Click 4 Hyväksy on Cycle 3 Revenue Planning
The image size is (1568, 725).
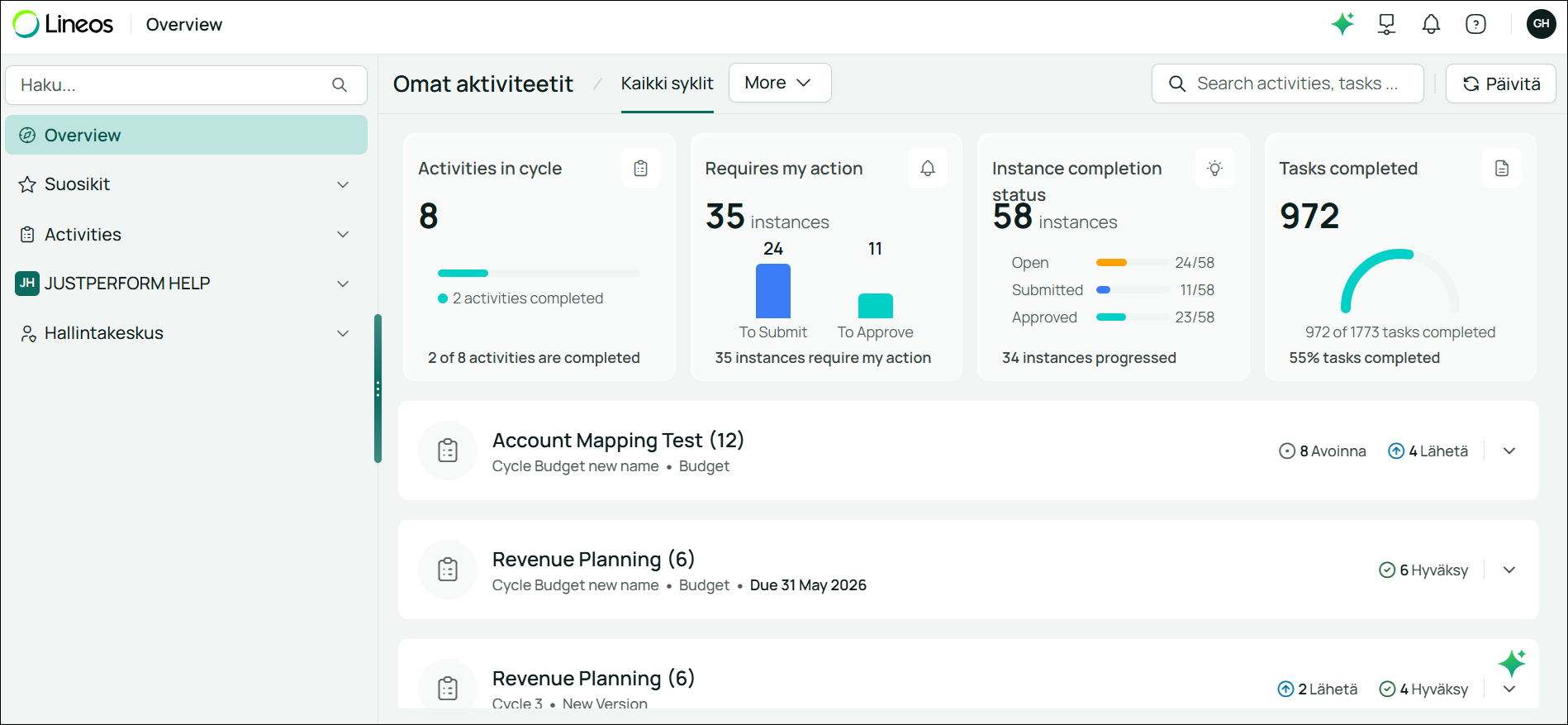pos(1424,689)
